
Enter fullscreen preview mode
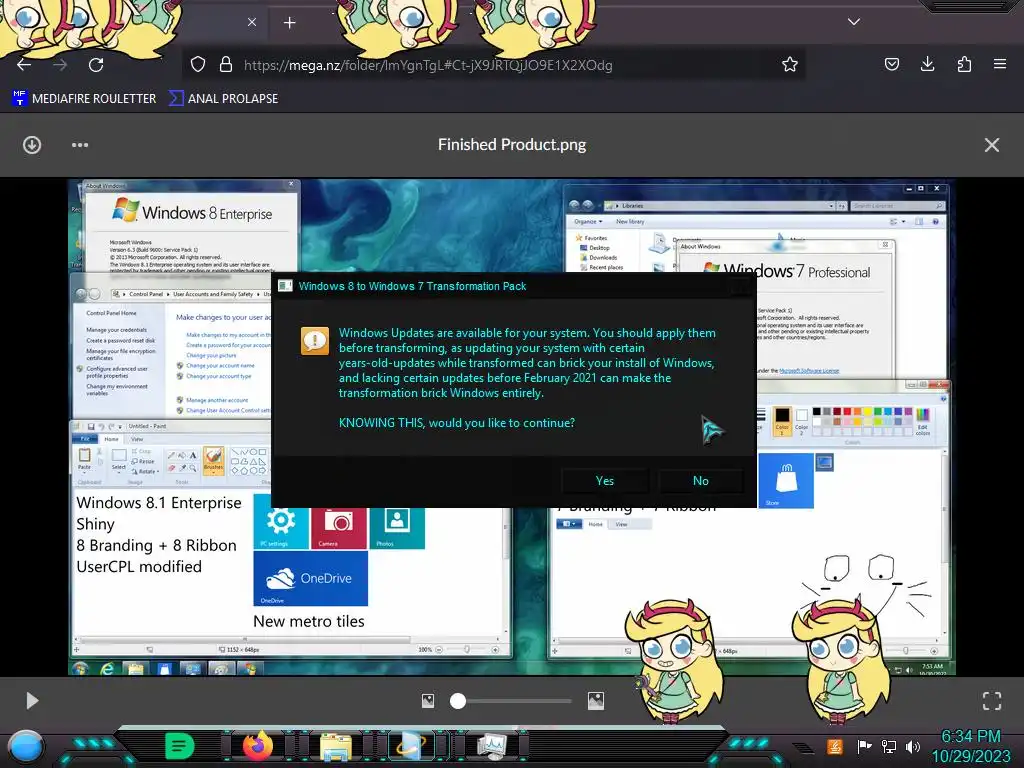coord(991,701)
